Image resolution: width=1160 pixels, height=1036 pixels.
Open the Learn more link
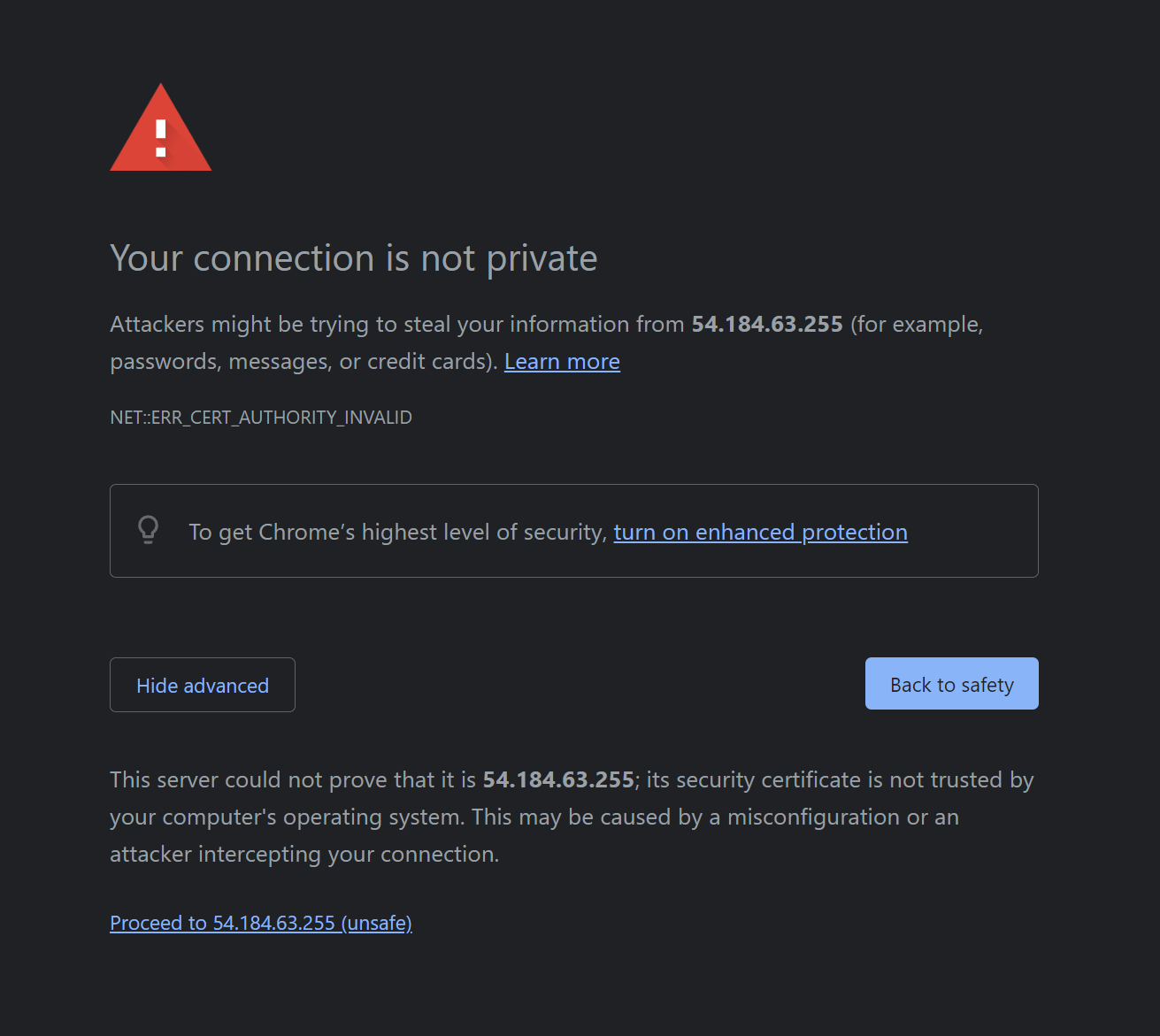click(x=562, y=362)
